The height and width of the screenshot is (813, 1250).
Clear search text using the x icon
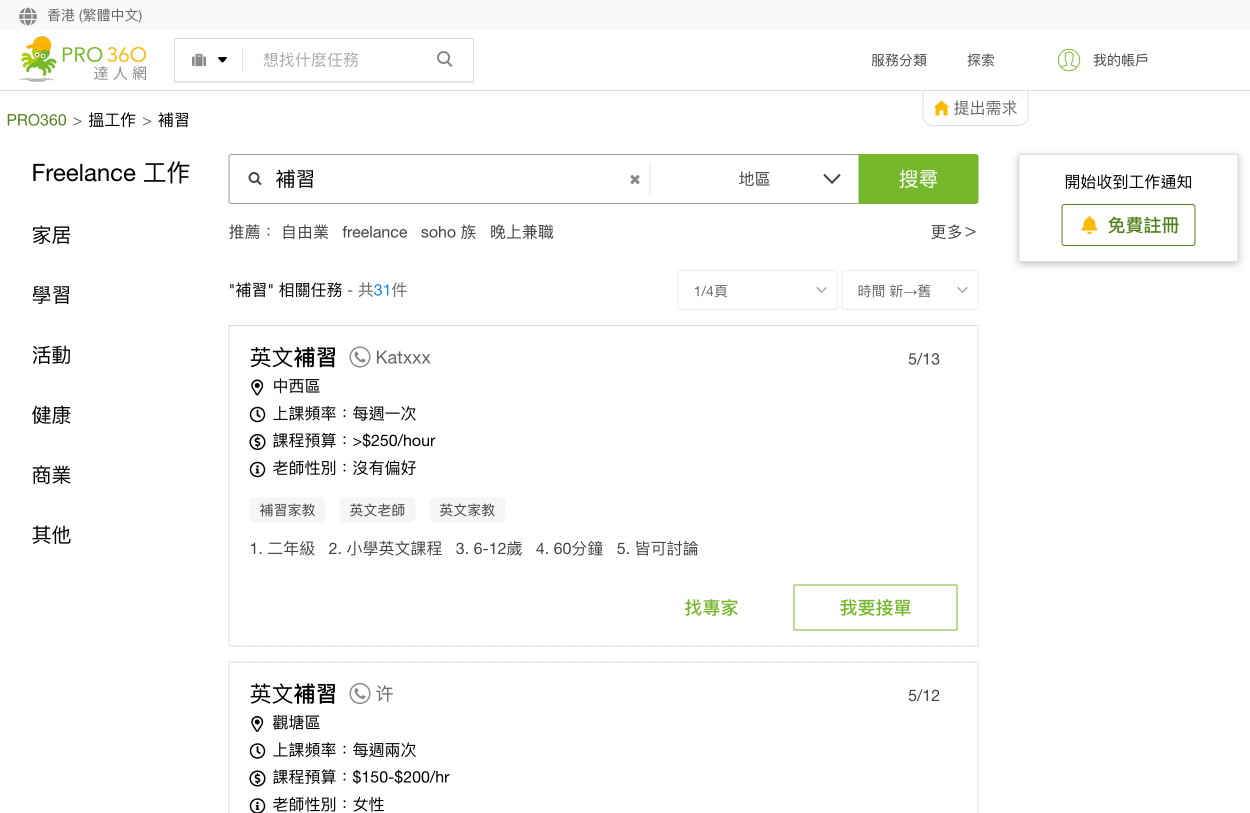tap(634, 179)
